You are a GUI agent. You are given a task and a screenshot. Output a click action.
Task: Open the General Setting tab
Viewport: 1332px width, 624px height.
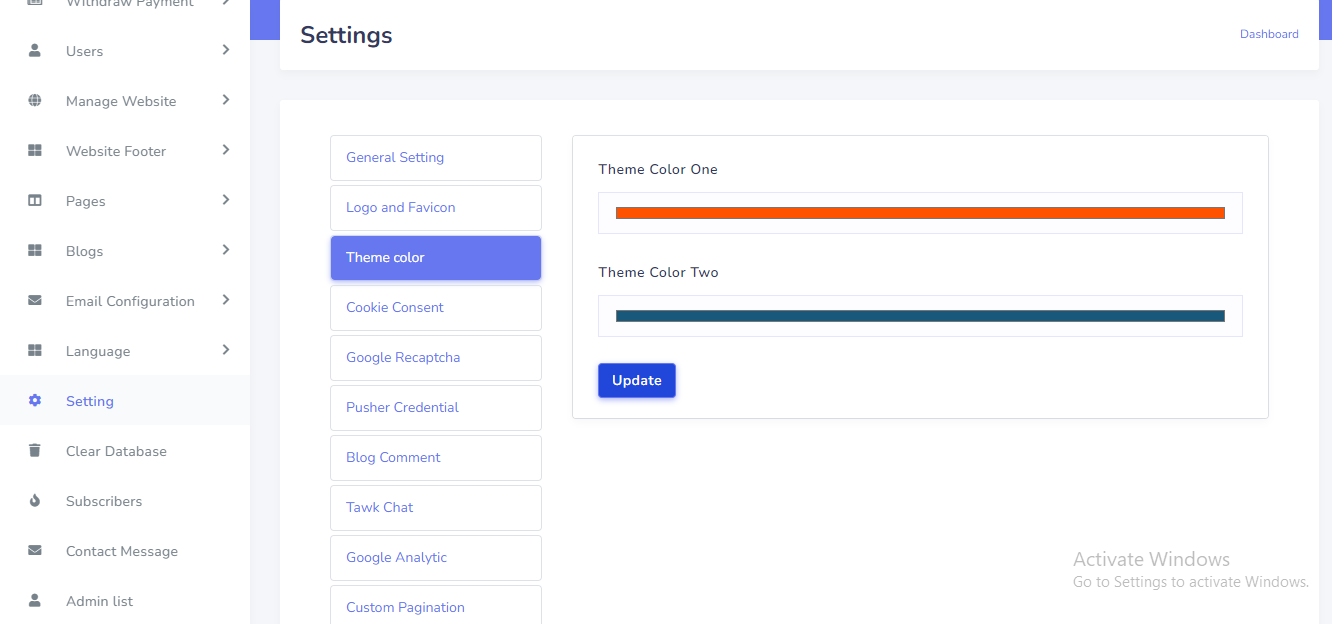pos(435,158)
